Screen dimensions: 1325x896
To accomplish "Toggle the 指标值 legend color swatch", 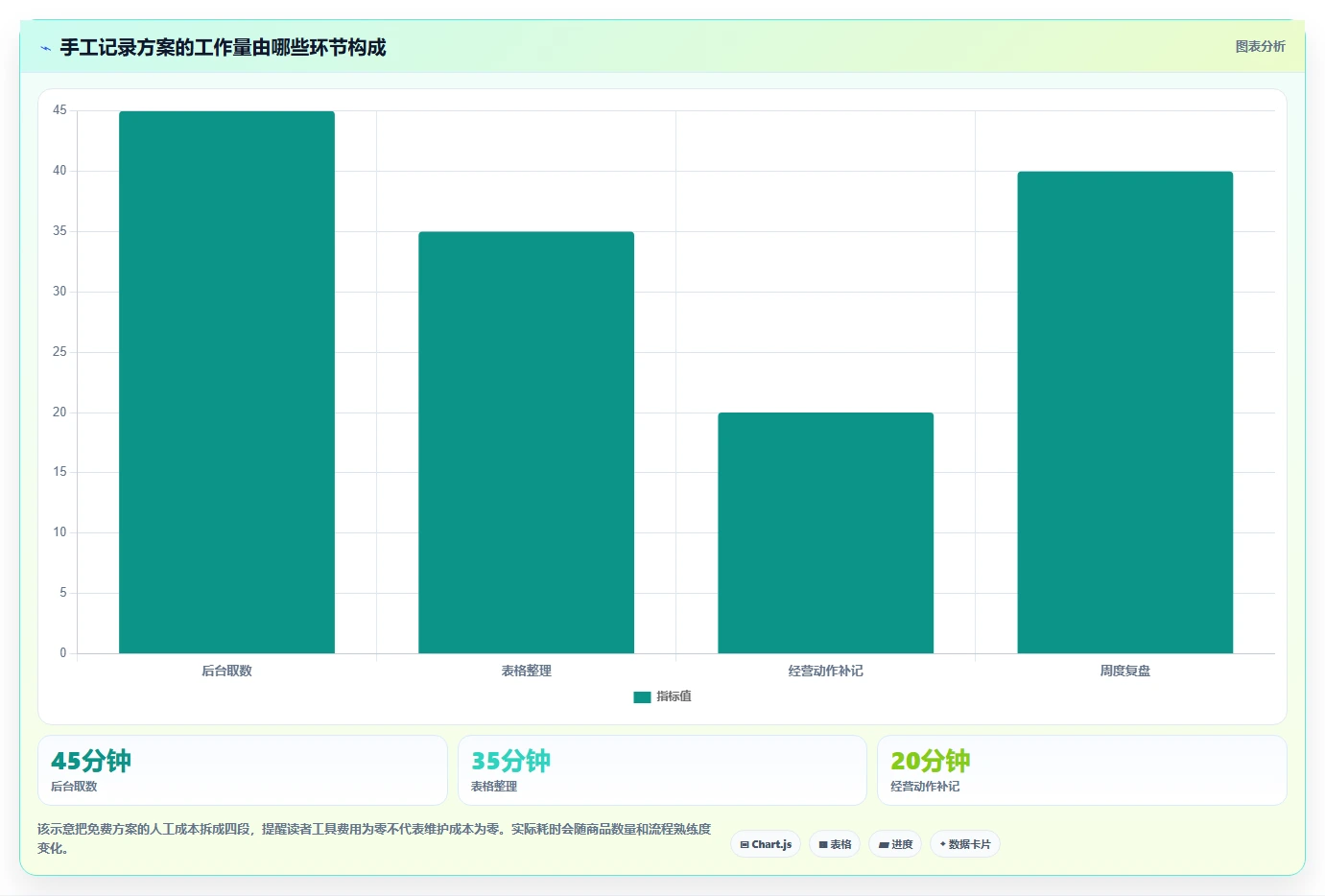I will [642, 696].
